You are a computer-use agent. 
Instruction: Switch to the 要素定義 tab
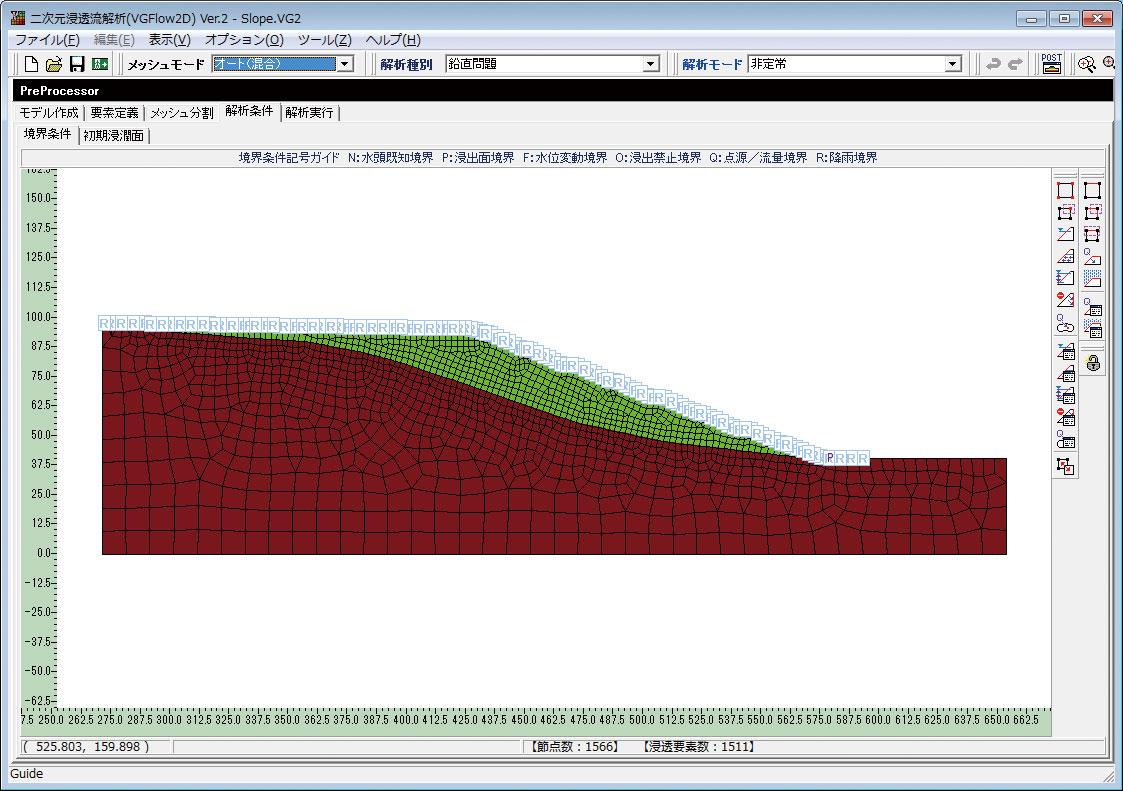pos(115,112)
